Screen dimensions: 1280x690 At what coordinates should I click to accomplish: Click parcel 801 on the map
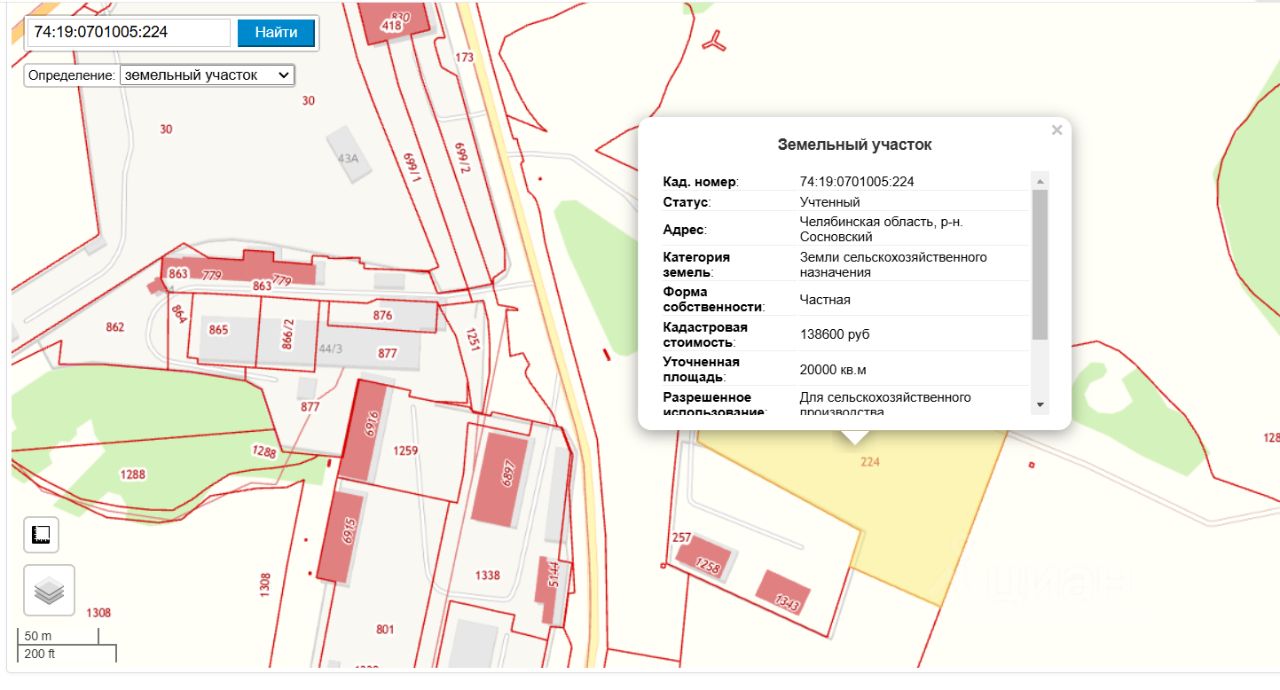click(x=385, y=629)
